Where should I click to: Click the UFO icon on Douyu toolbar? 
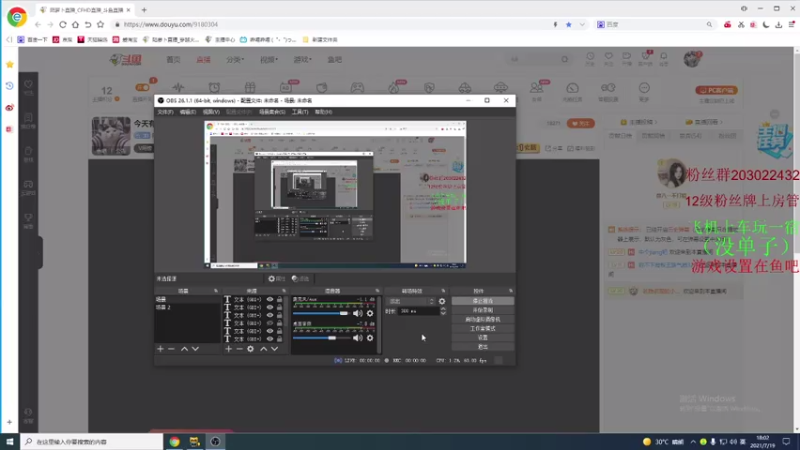501,88
